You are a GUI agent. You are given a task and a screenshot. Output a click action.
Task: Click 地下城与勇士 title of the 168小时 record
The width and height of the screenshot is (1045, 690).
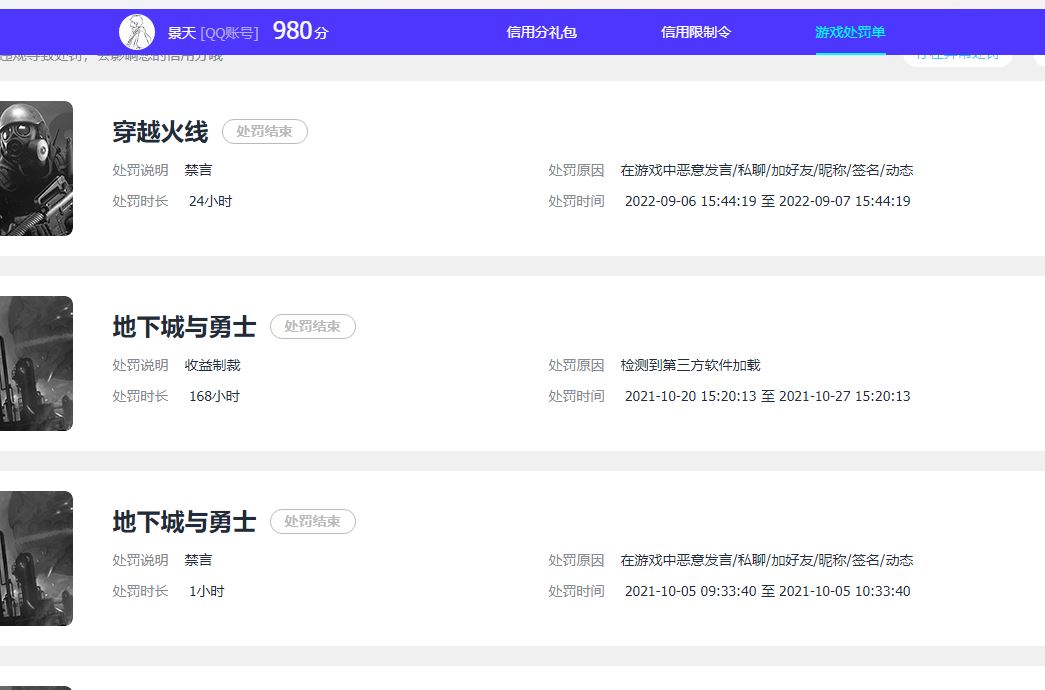[184, 327]
